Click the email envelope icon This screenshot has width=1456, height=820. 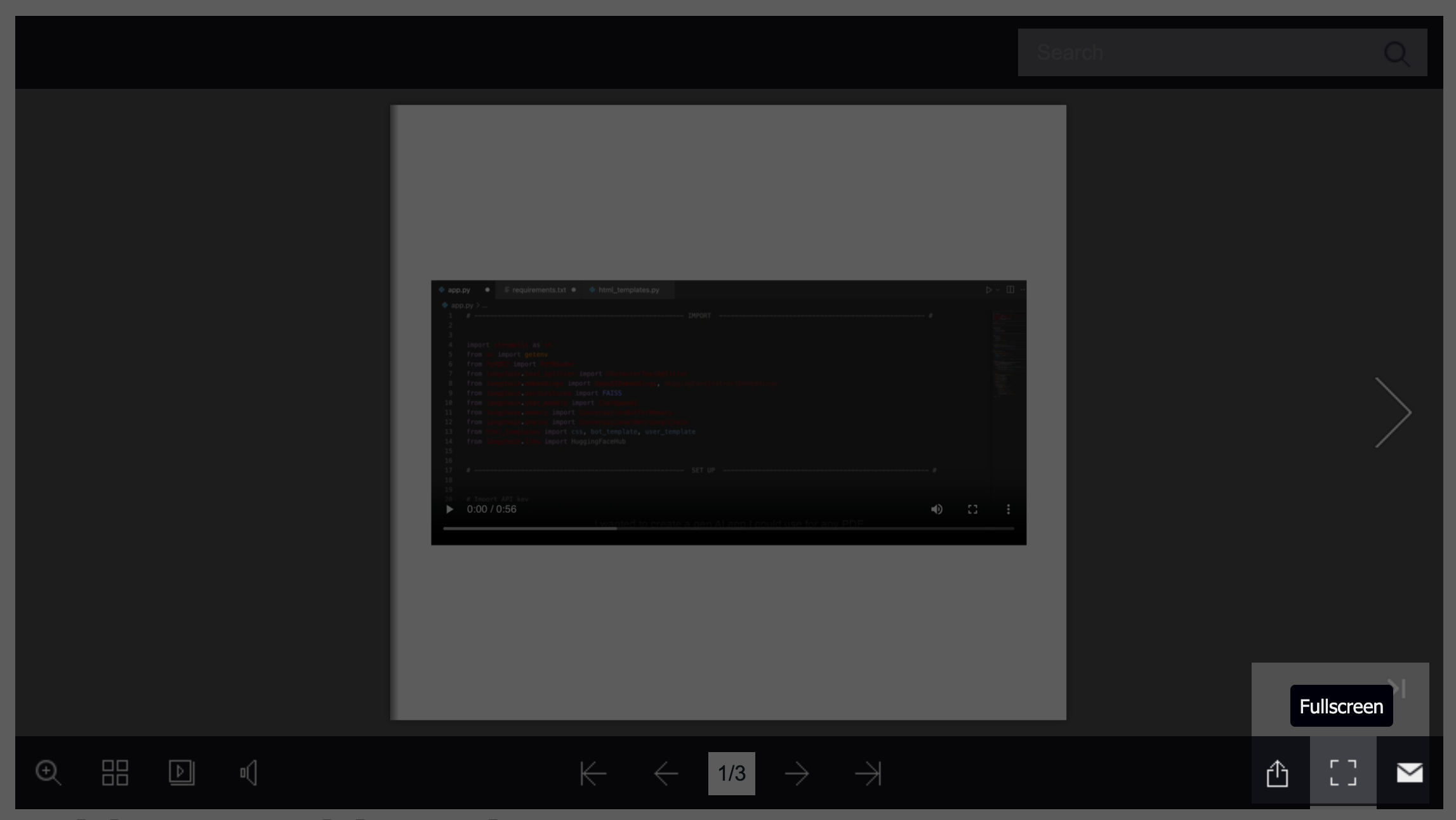click(x=1410, y=772)
